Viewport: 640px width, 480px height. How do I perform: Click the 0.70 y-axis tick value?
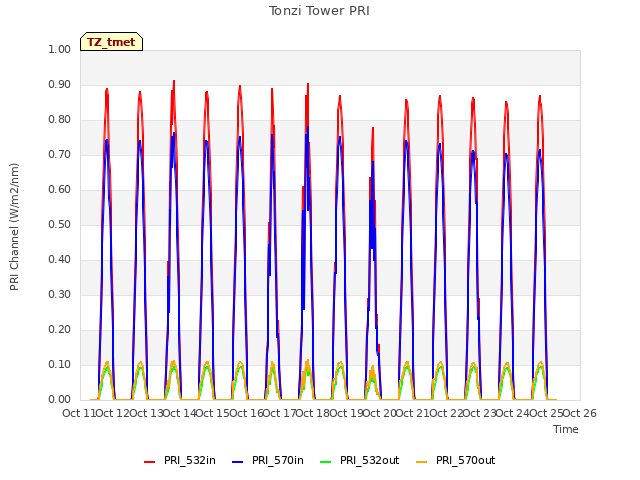[x=60, y=154]
